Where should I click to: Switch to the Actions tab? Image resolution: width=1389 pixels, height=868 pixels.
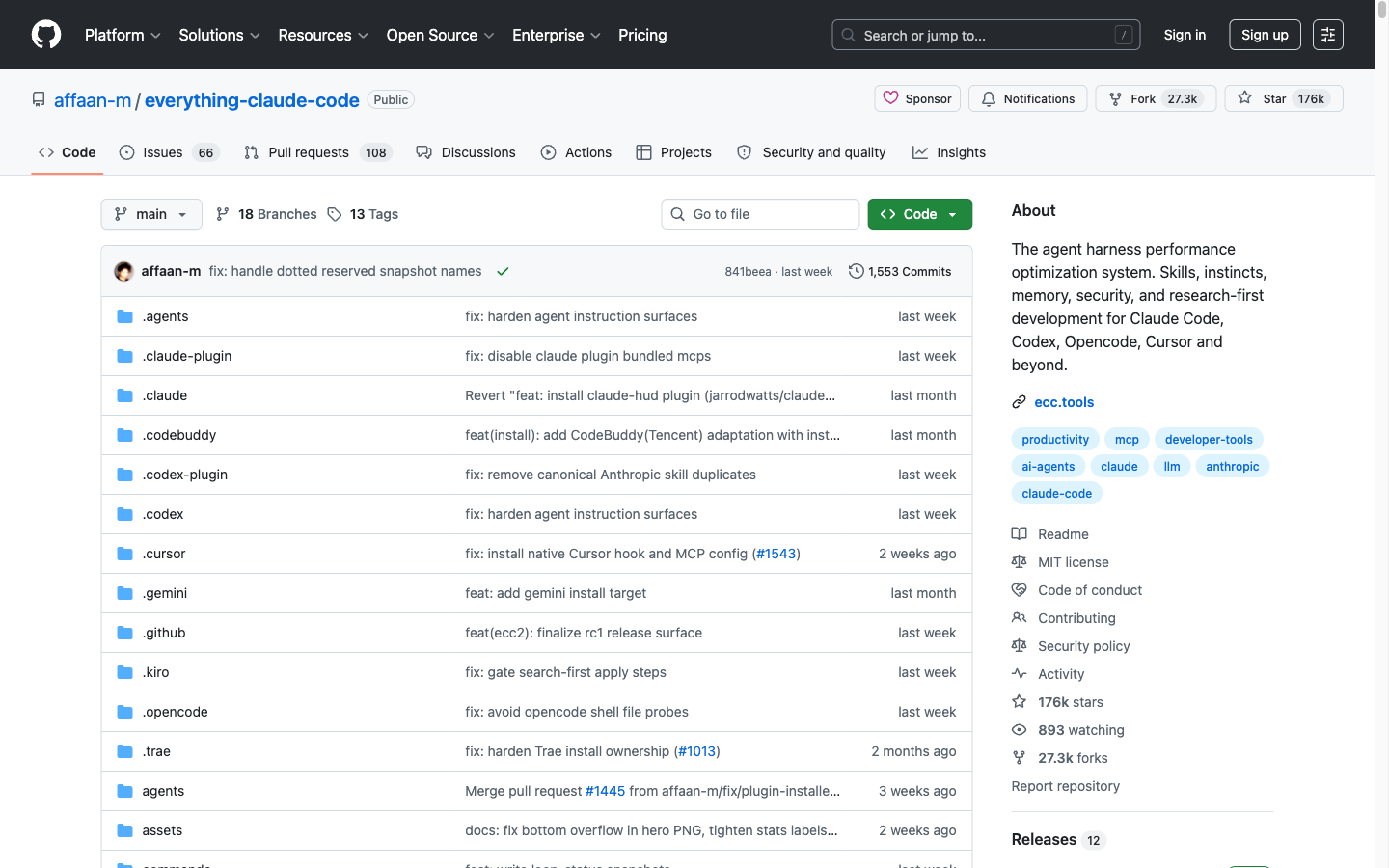[x=577, y=152]
